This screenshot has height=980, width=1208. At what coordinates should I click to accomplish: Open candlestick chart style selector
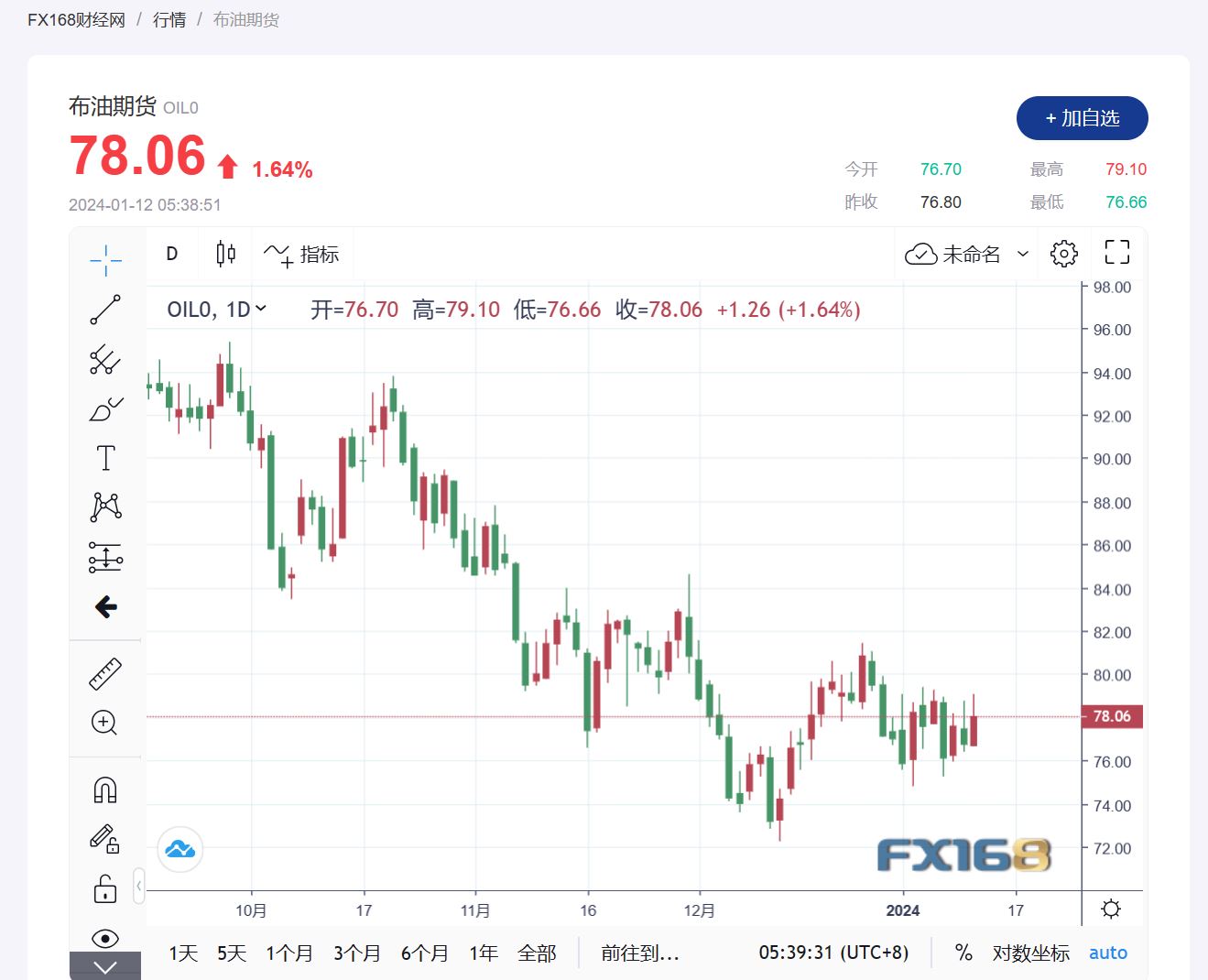[x=225, y=254]
